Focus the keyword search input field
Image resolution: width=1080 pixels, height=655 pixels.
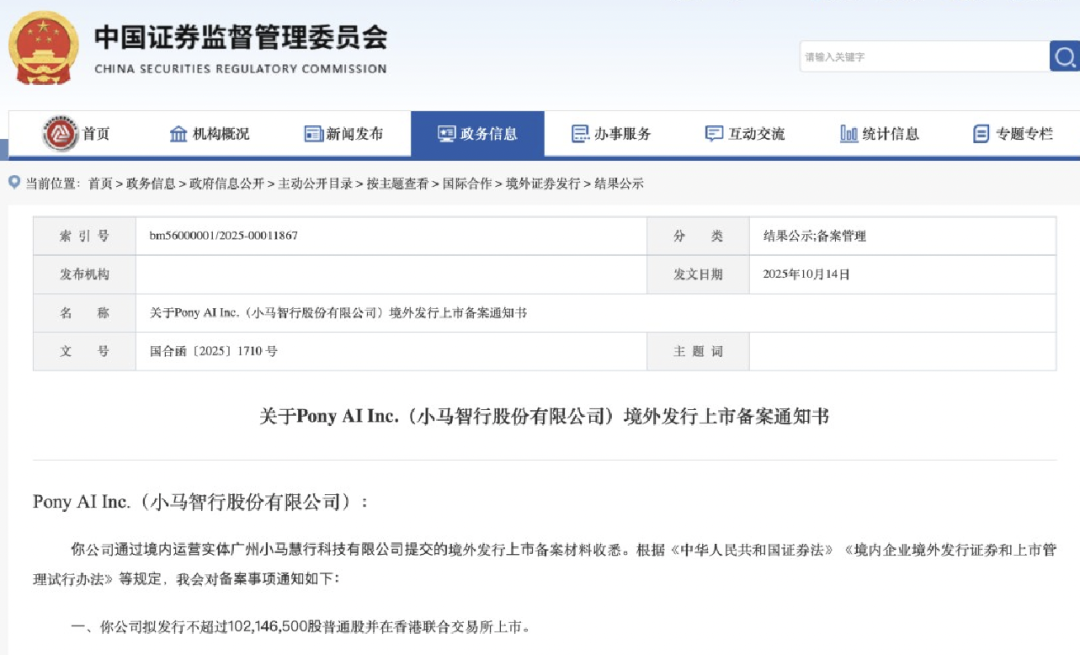(924, 56)
